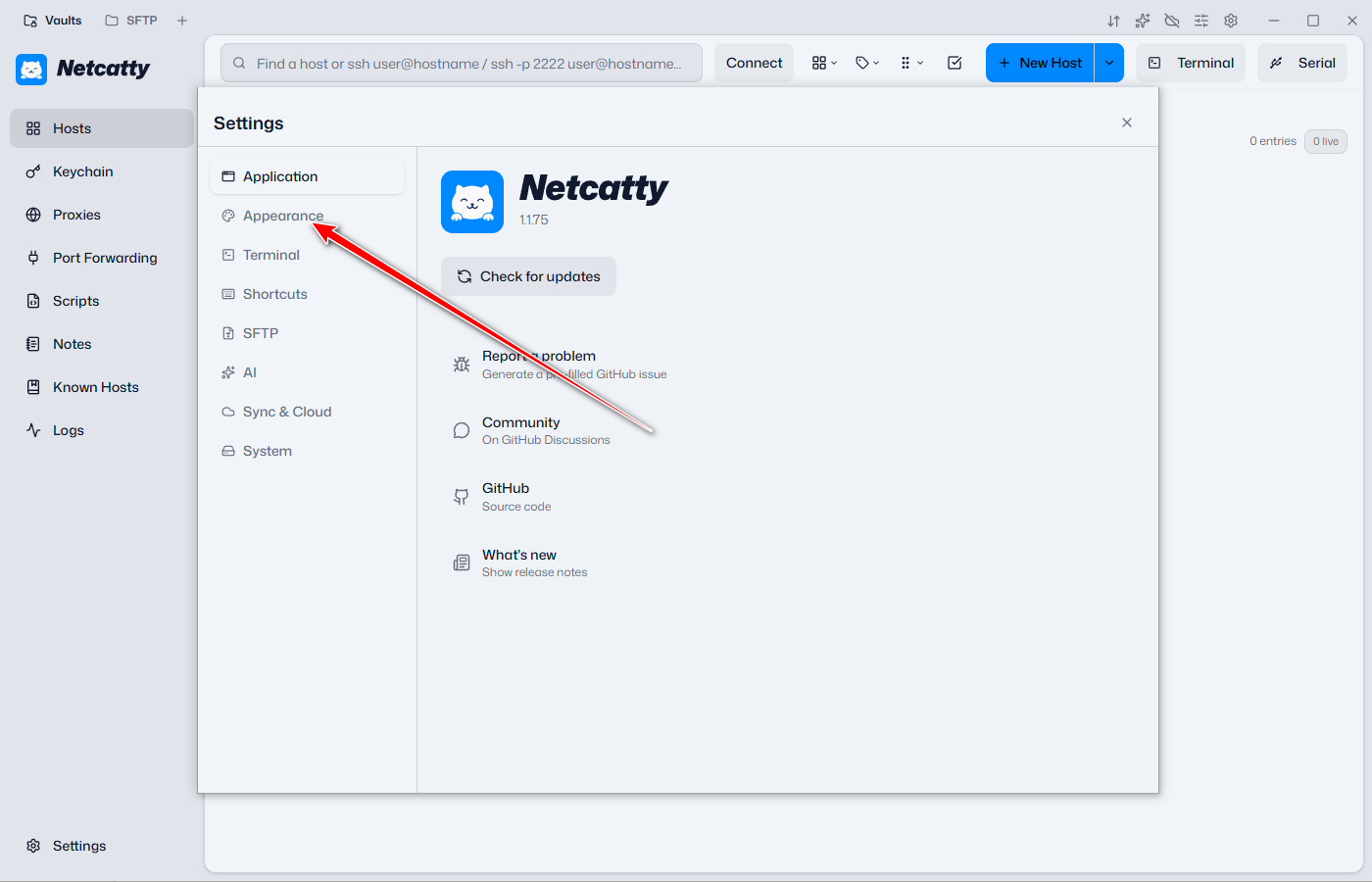Switch to the Vaults tab
This screenshot has height=882, width=1372.
point(53,21)
